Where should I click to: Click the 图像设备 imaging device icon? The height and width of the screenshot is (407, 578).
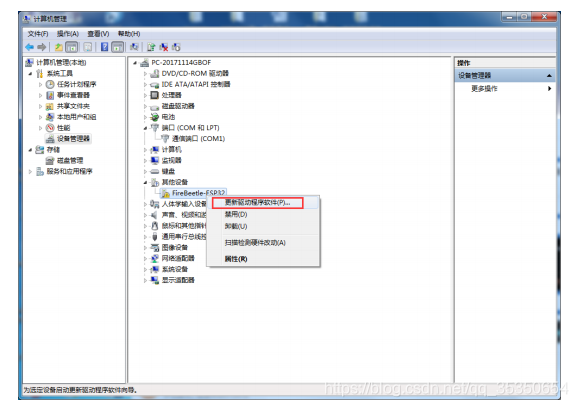155,247
